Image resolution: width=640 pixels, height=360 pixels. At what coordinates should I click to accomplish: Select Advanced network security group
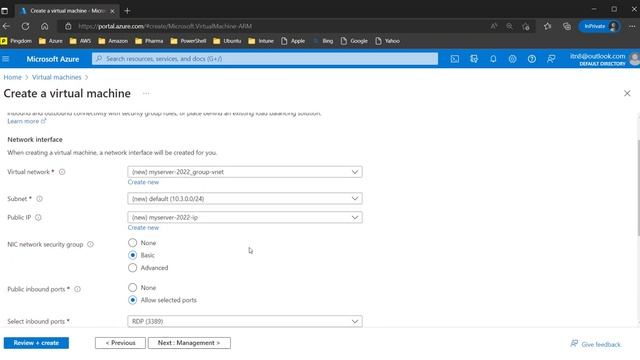pos(132,268)
